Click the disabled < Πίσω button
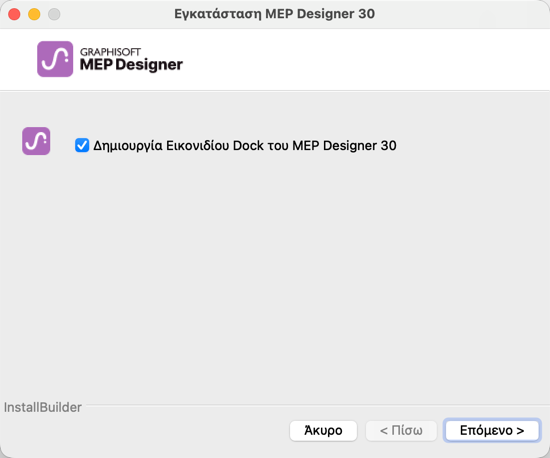The width and height of the screenshot is (550, 458). pos(401,430)
